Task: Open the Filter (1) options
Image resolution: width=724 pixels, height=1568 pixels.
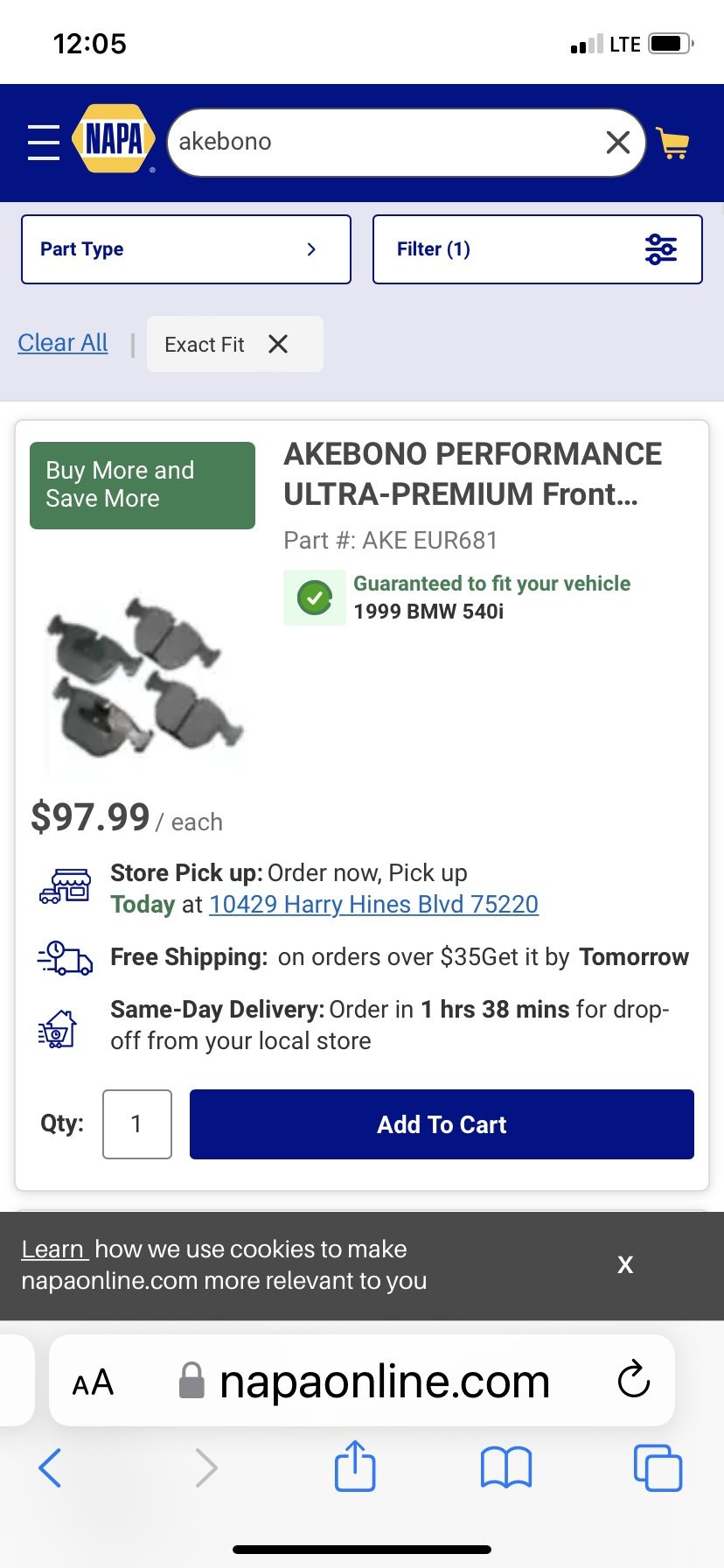Action: click(537, 249)
